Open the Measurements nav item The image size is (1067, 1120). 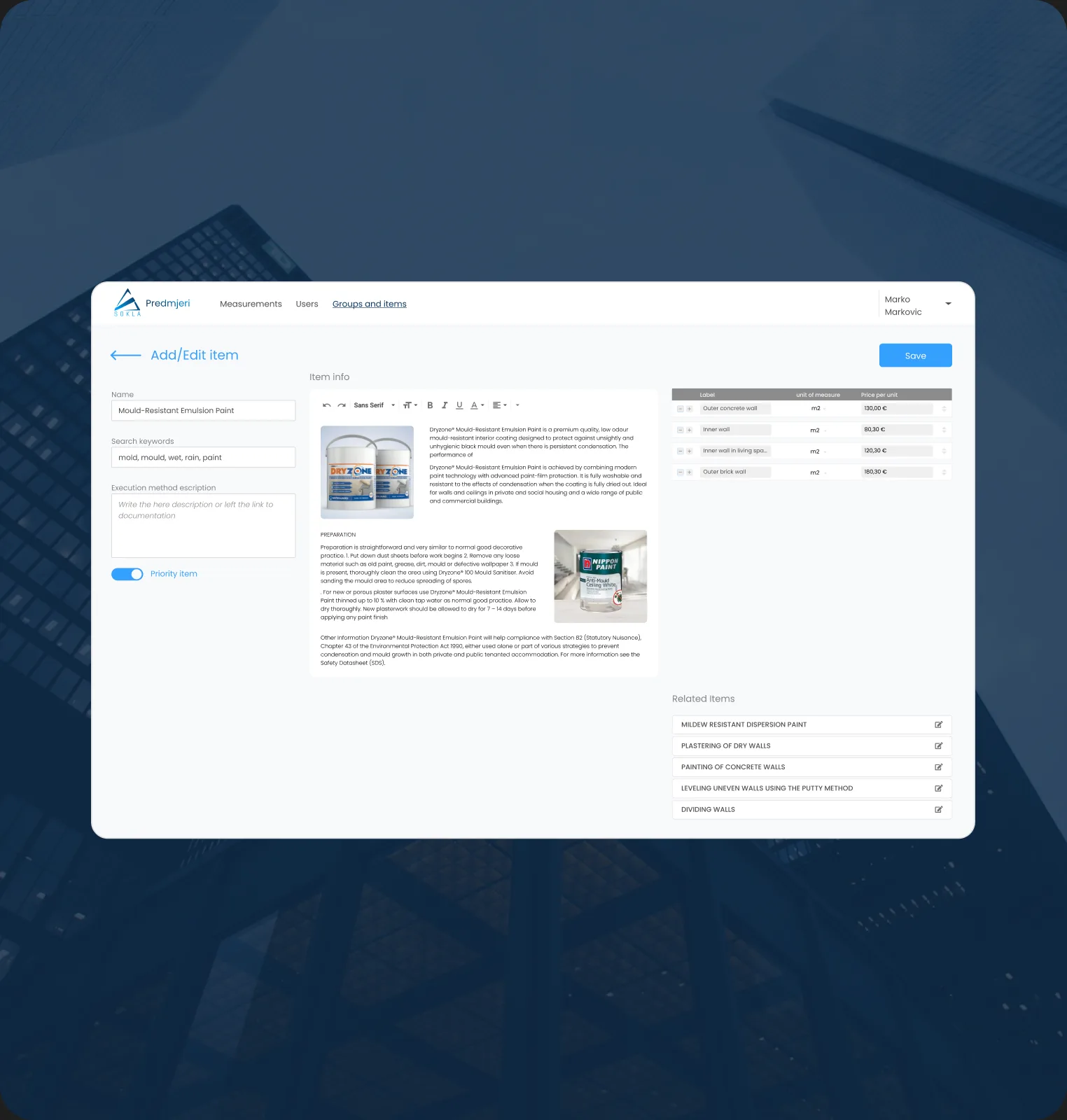click(251, 304)
